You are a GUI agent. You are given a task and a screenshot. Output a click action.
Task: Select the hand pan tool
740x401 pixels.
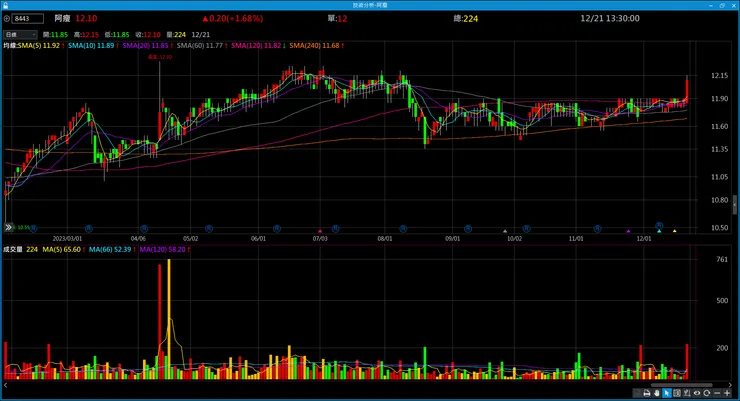tap(656, 393)
